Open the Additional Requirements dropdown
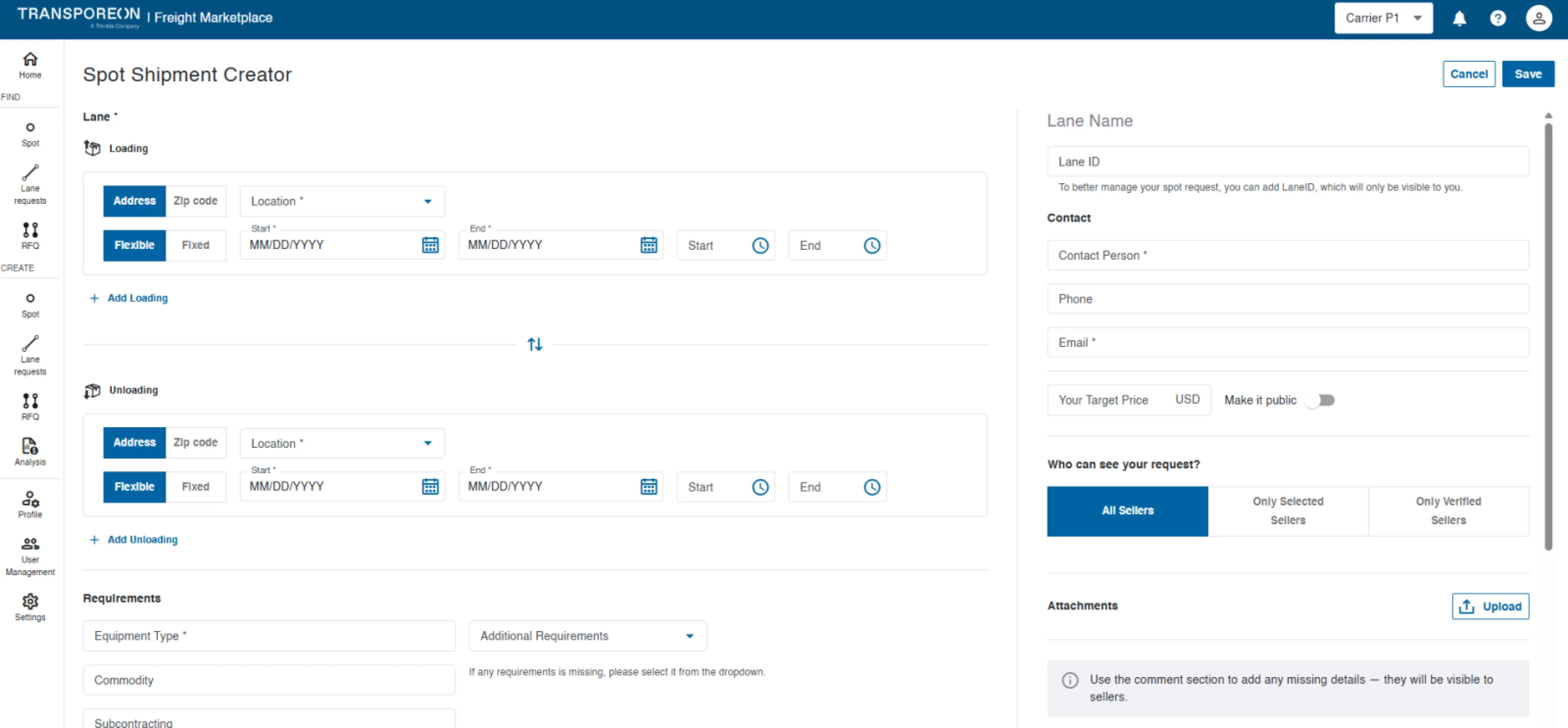The image size is (1568, 728). (x=587, y=636)
